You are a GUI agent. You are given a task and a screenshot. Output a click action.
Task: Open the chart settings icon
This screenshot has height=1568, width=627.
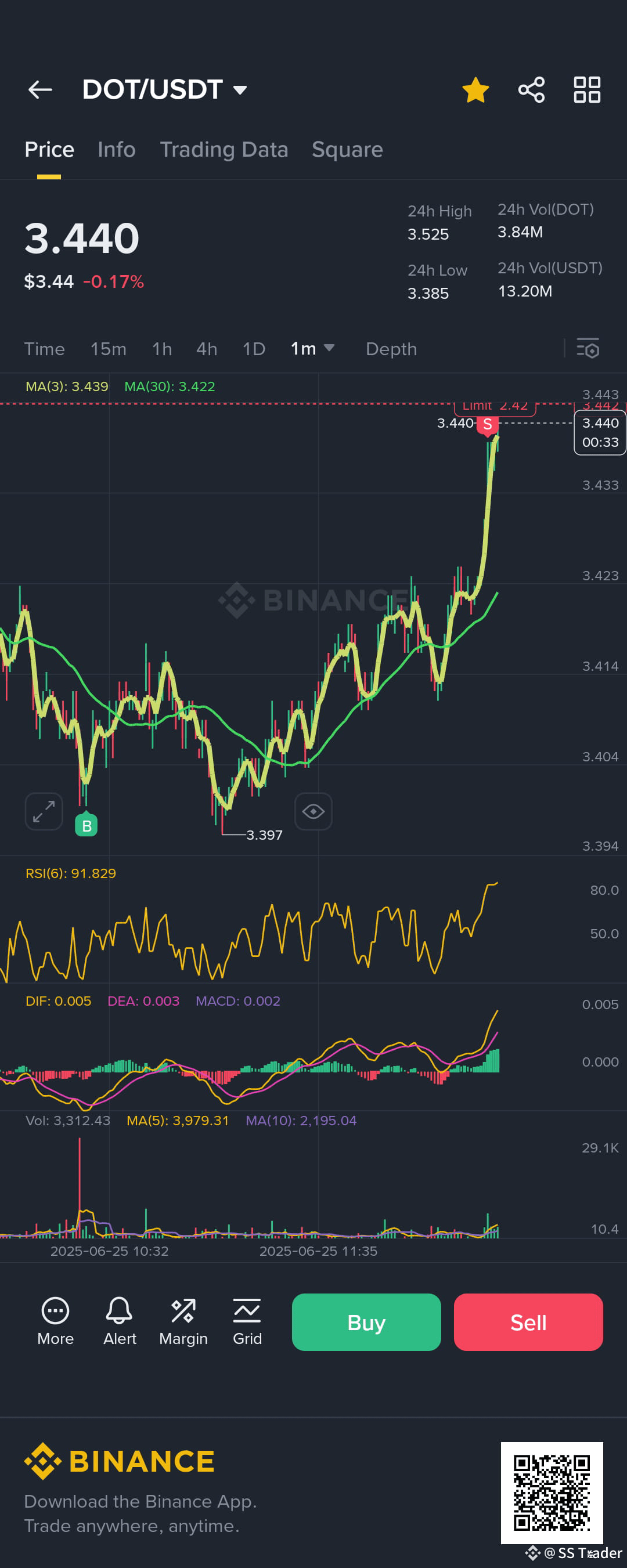588,349
